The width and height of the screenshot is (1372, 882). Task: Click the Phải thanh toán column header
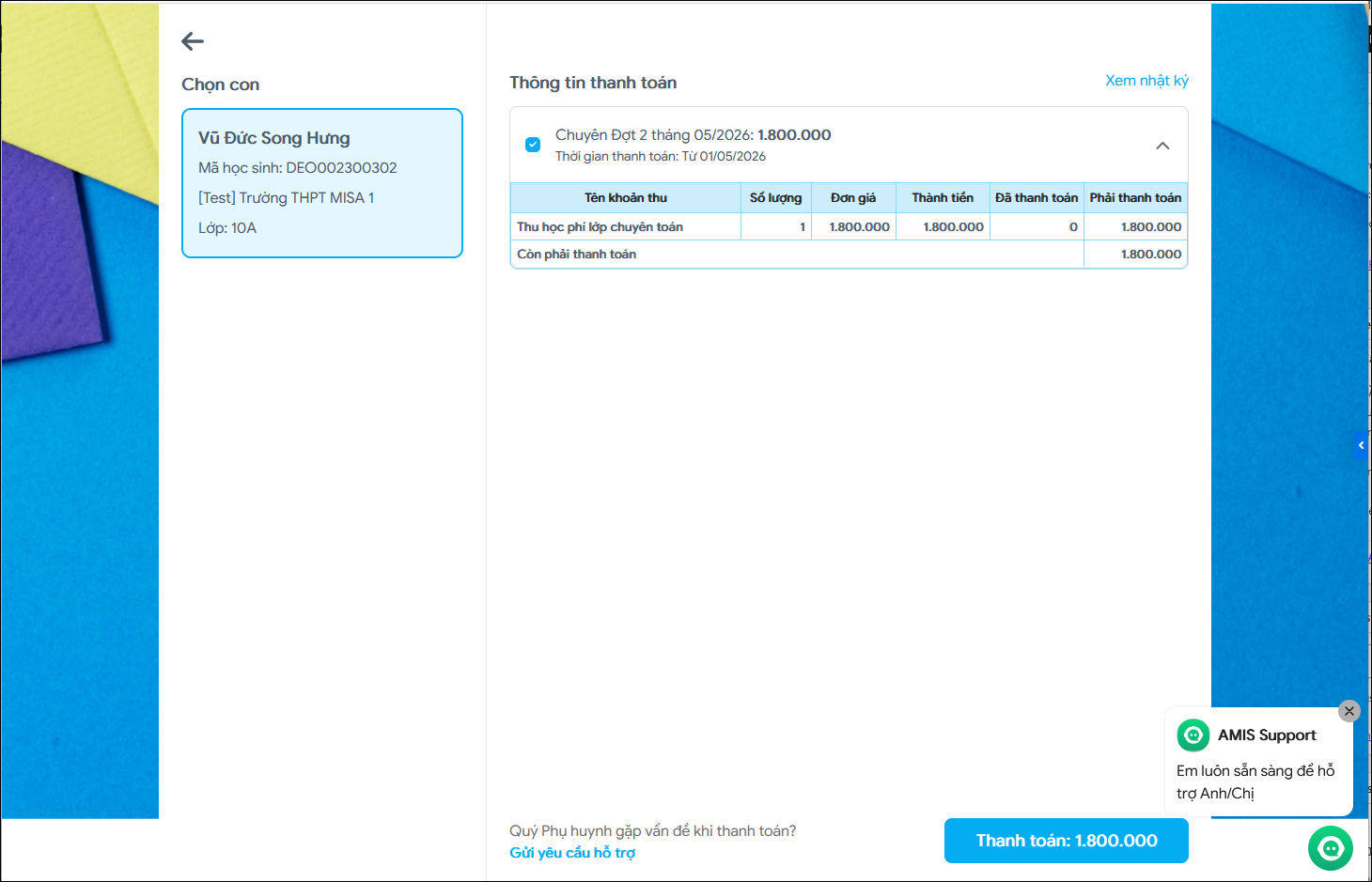(1135, 198)
